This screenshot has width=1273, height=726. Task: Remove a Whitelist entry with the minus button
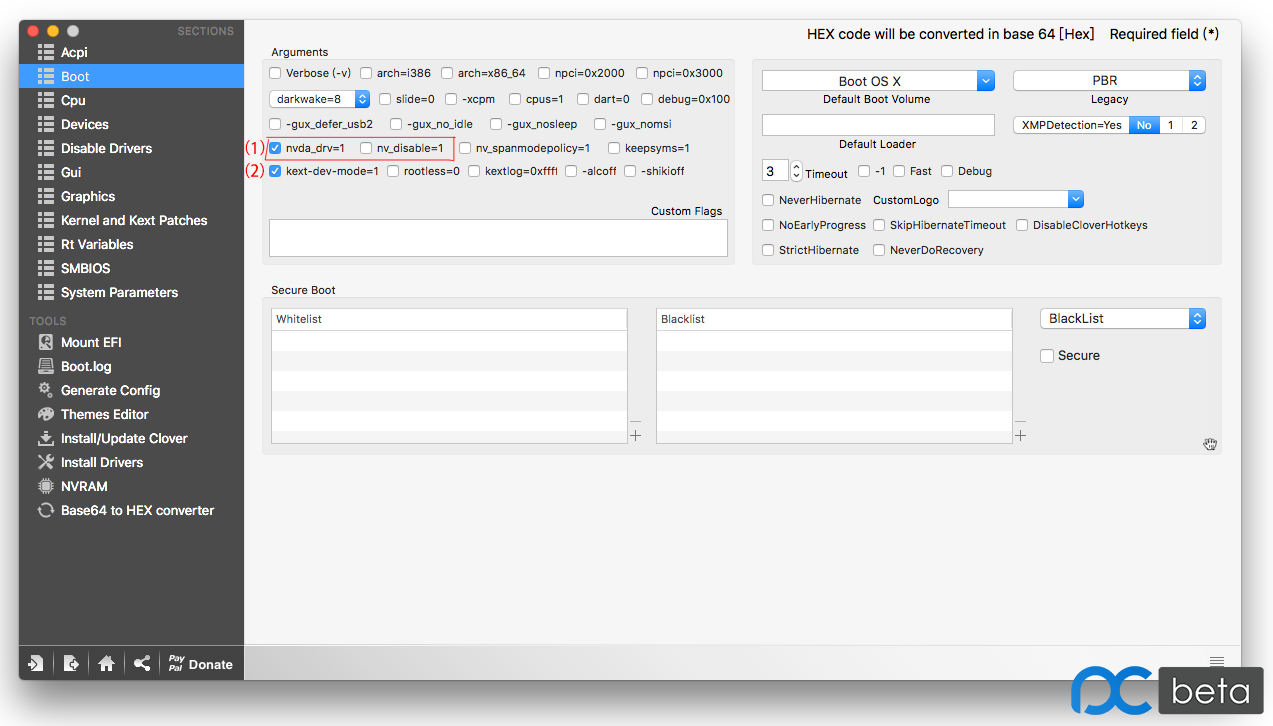click(x=635, y=422)
